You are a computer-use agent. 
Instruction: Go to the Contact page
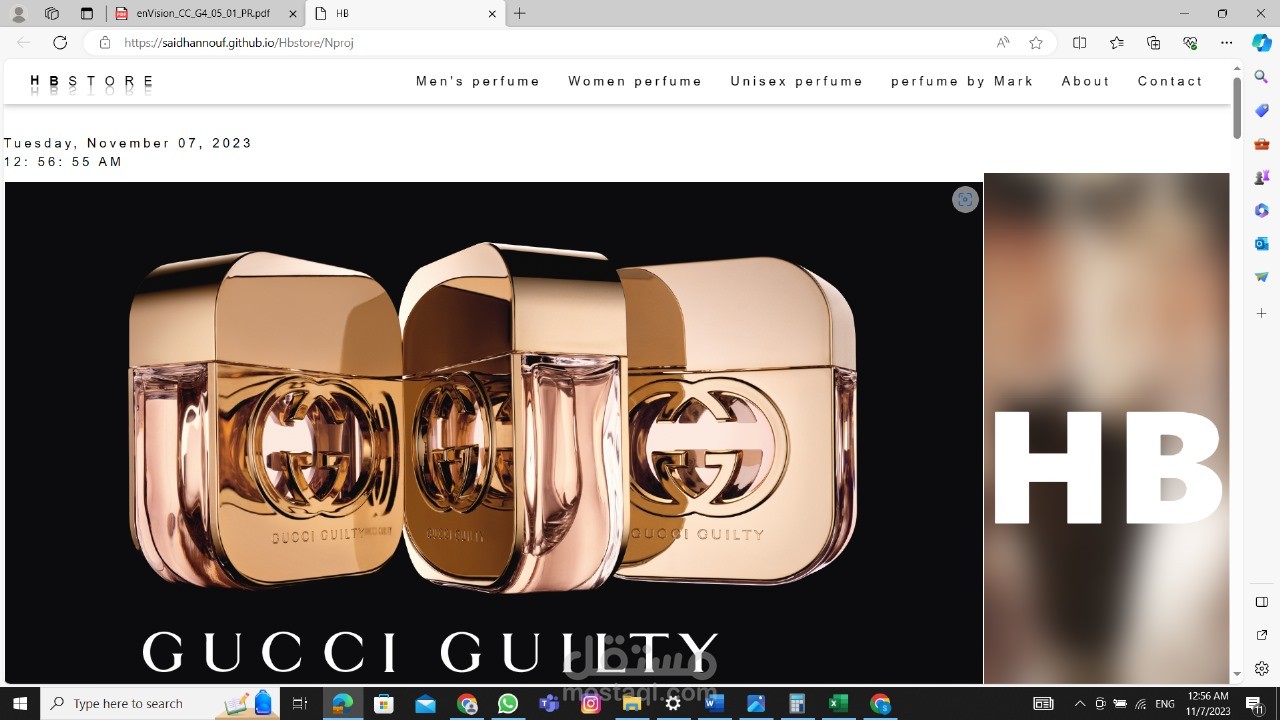[x=1170, y=81]
